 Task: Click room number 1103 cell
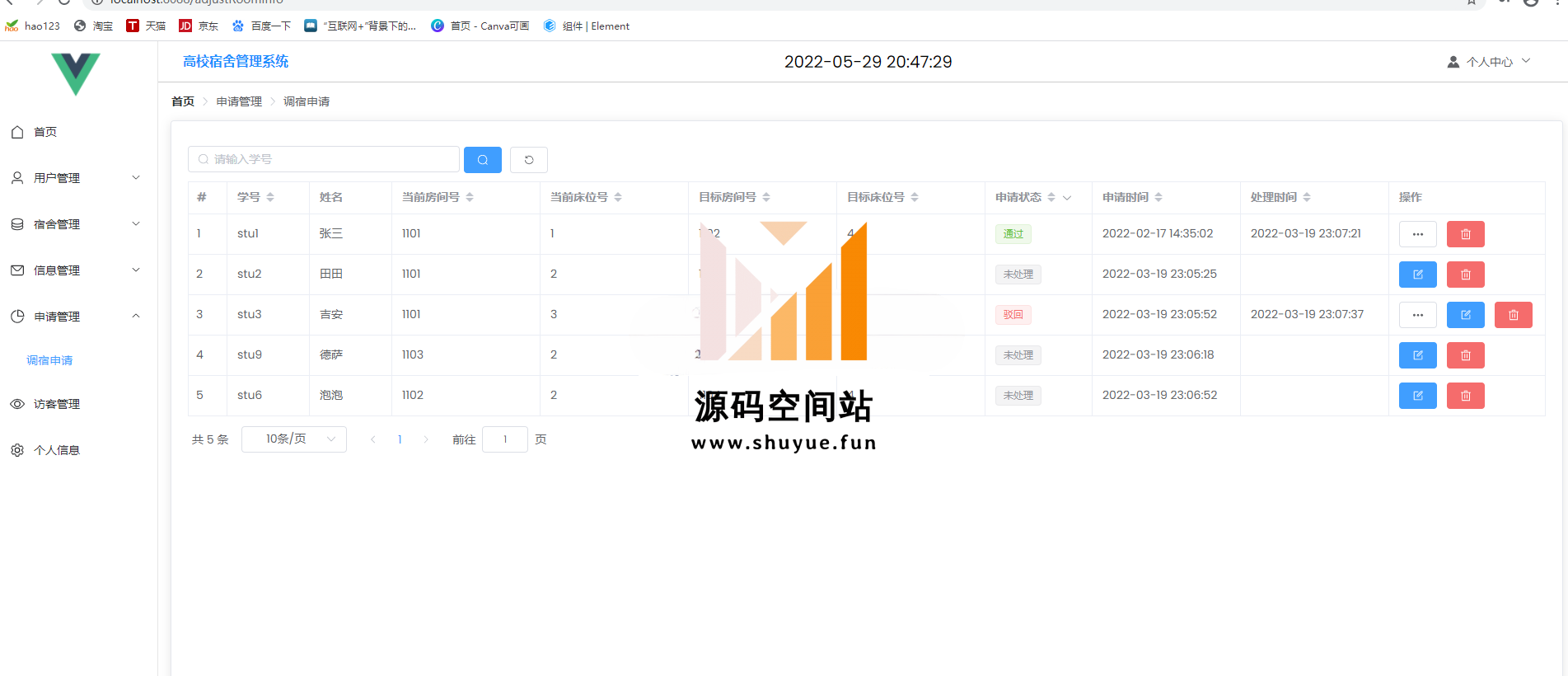[x=413, y=355]
